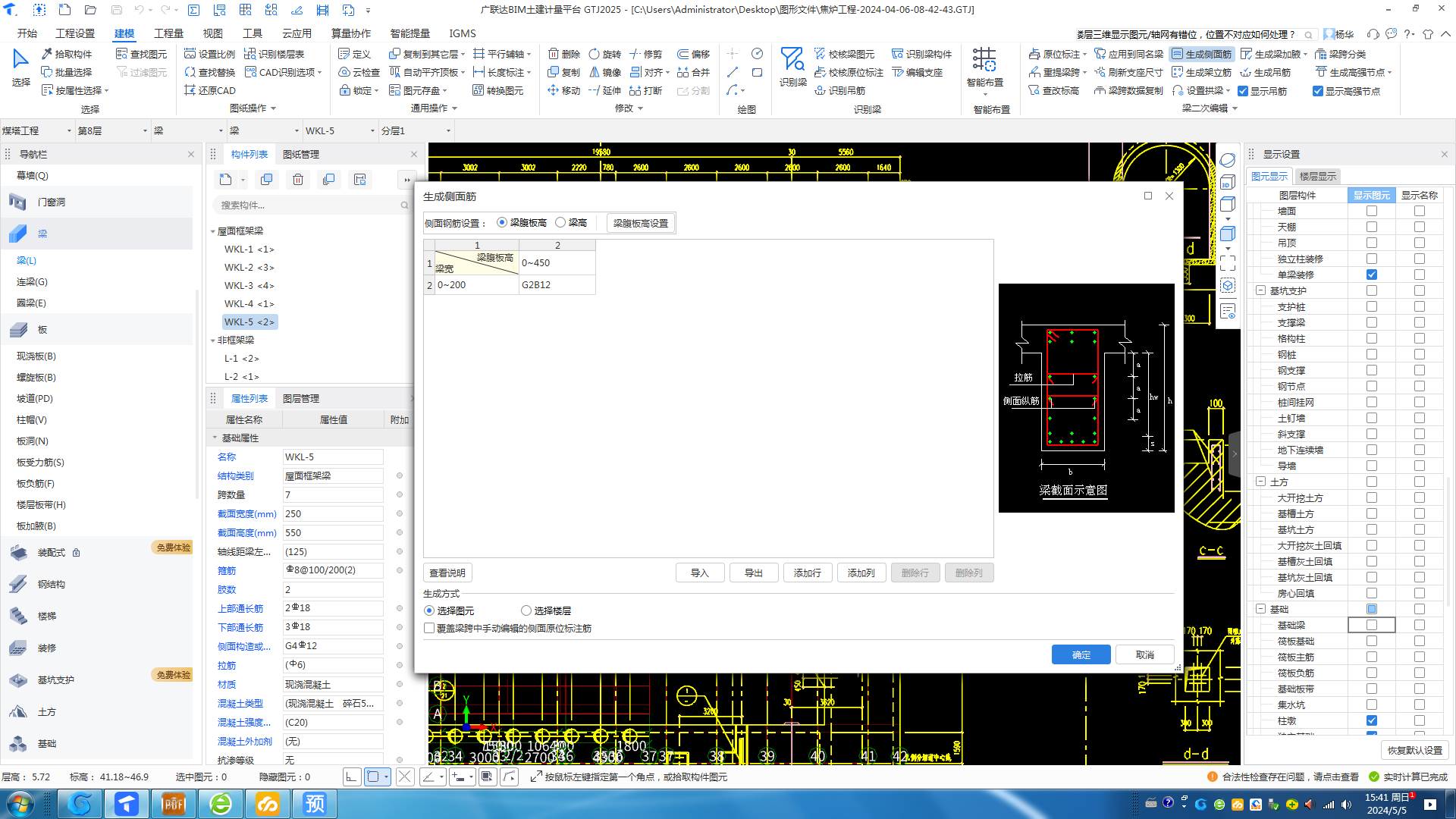The width and height of the screenshot is (1456, 819).
Task: Toggle the 显示吊筋 checkbox in ribbon
Action: point(1243,91)
